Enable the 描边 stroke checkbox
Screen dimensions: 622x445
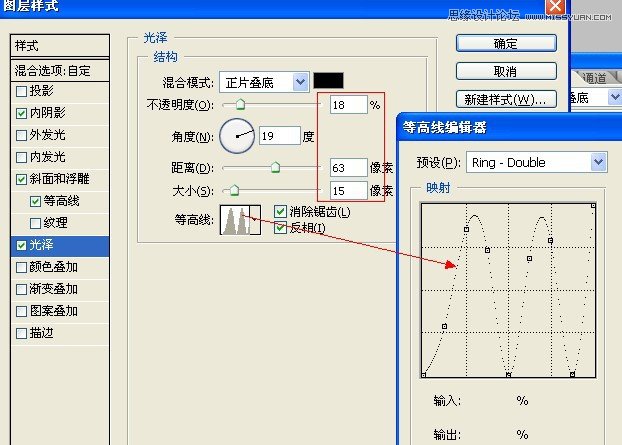click(x=21, y=333)
